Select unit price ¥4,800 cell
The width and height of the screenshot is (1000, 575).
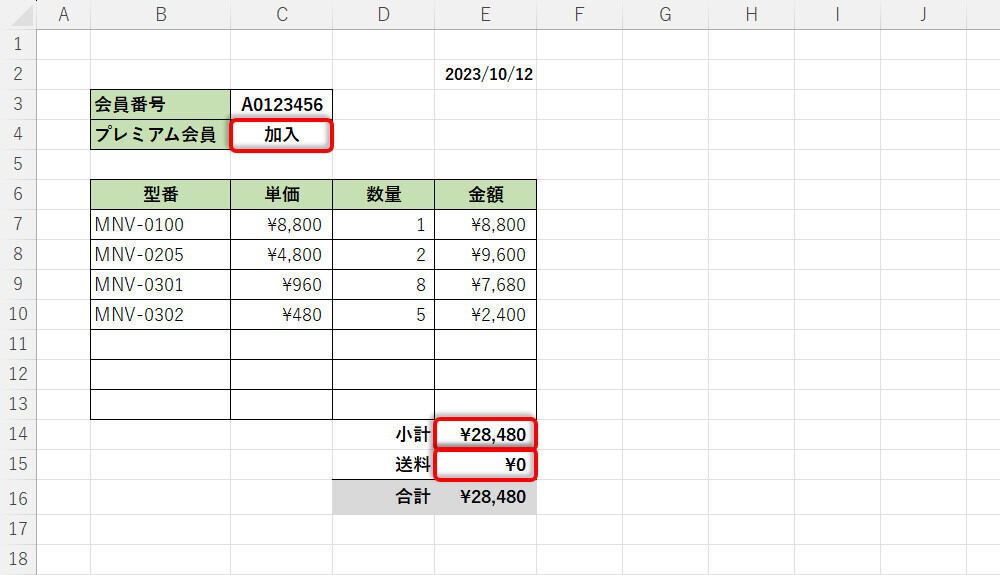282,254
